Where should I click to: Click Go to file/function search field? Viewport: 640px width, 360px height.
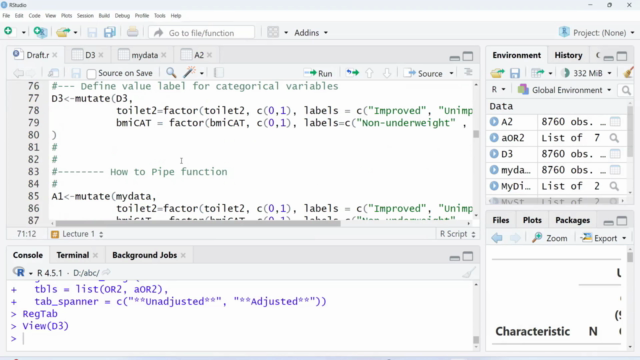click(x=202, y=33)
